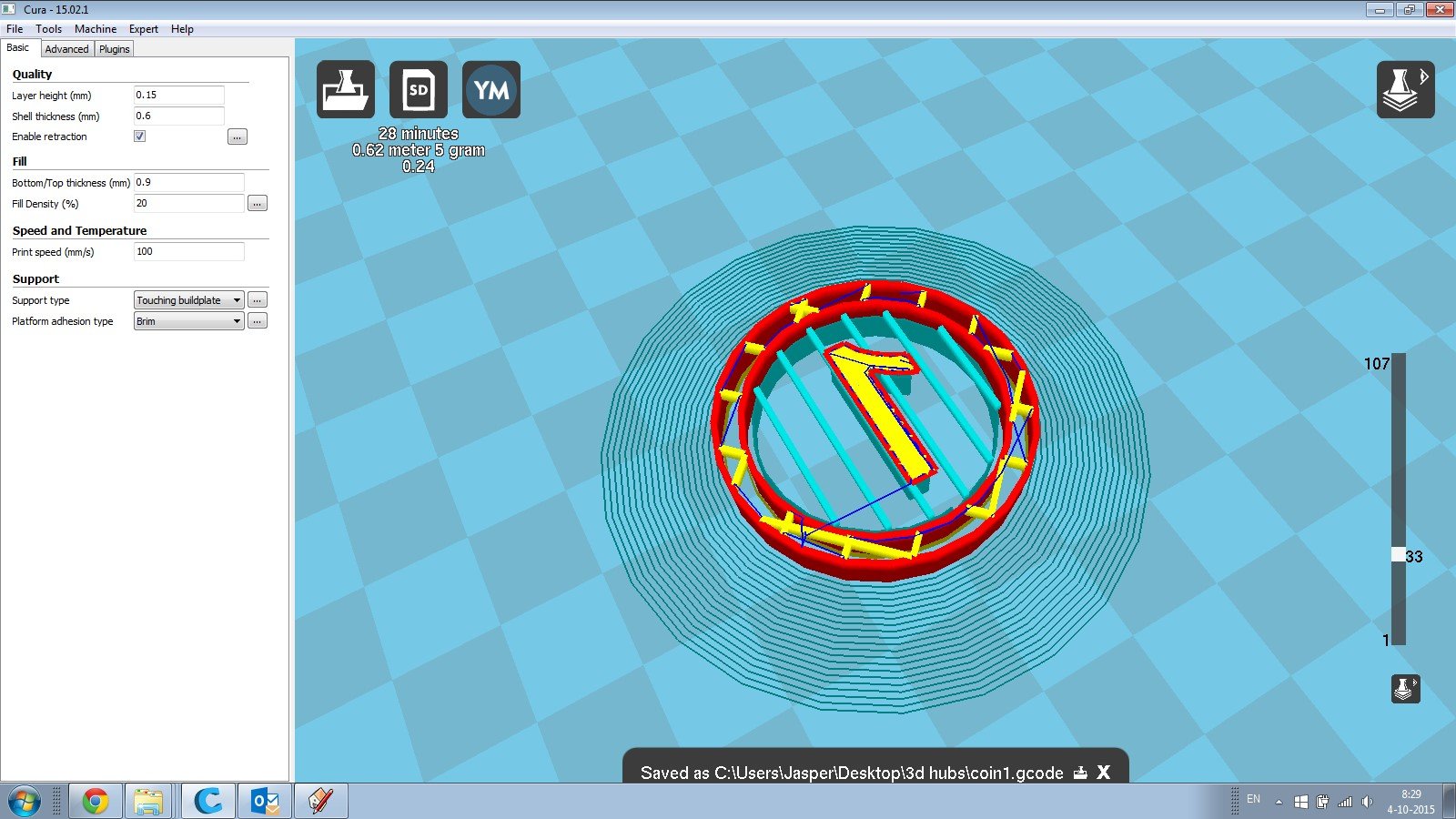This screenshot has height=819, width=1456.
Task: Click the Quality section heading
Action: (32, 75)
